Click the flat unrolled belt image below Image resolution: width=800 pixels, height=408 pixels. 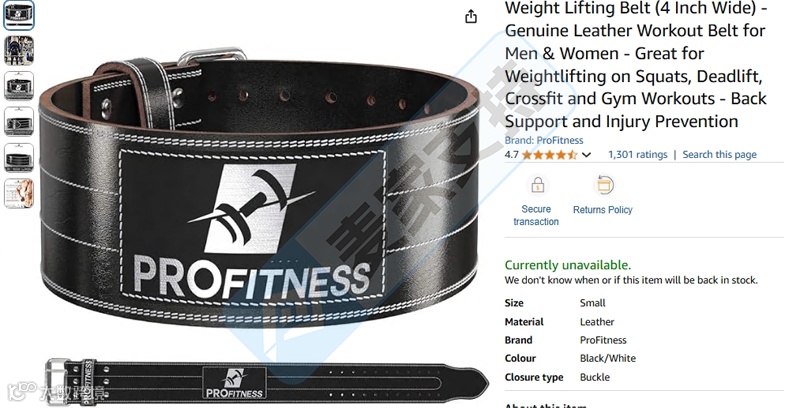266,380
